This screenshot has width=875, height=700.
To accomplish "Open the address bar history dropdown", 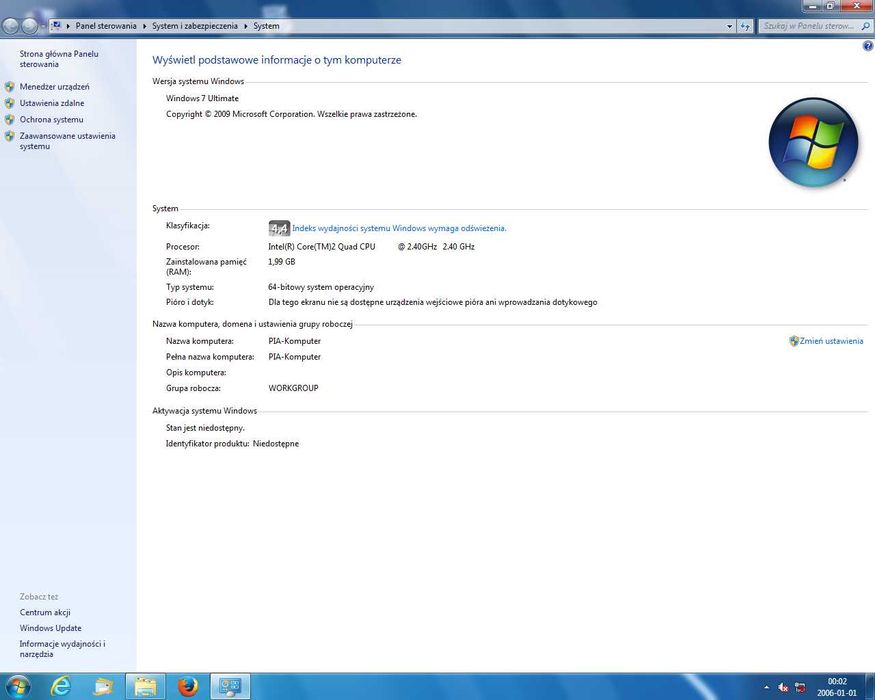I will click(729, 26).
